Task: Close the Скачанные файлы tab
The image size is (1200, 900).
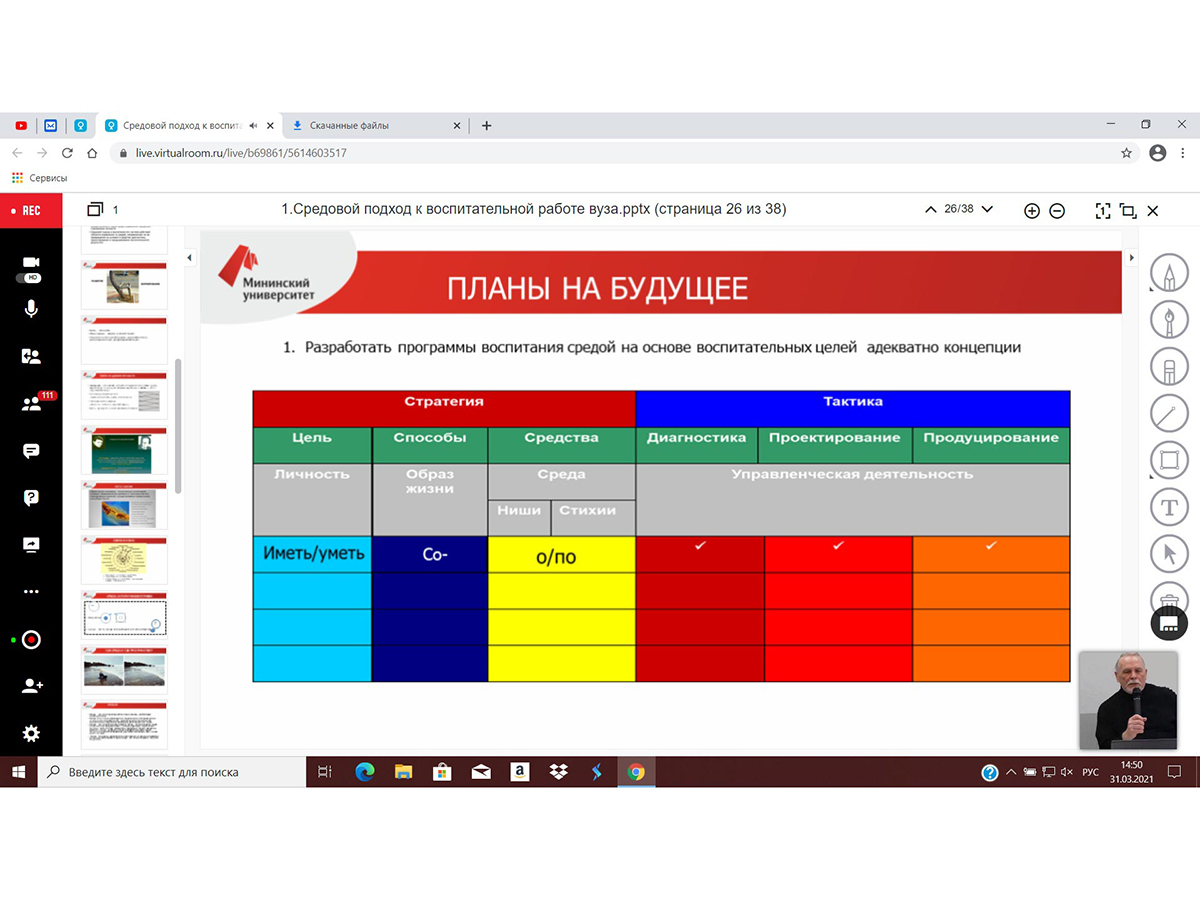Action: (457, 126)
